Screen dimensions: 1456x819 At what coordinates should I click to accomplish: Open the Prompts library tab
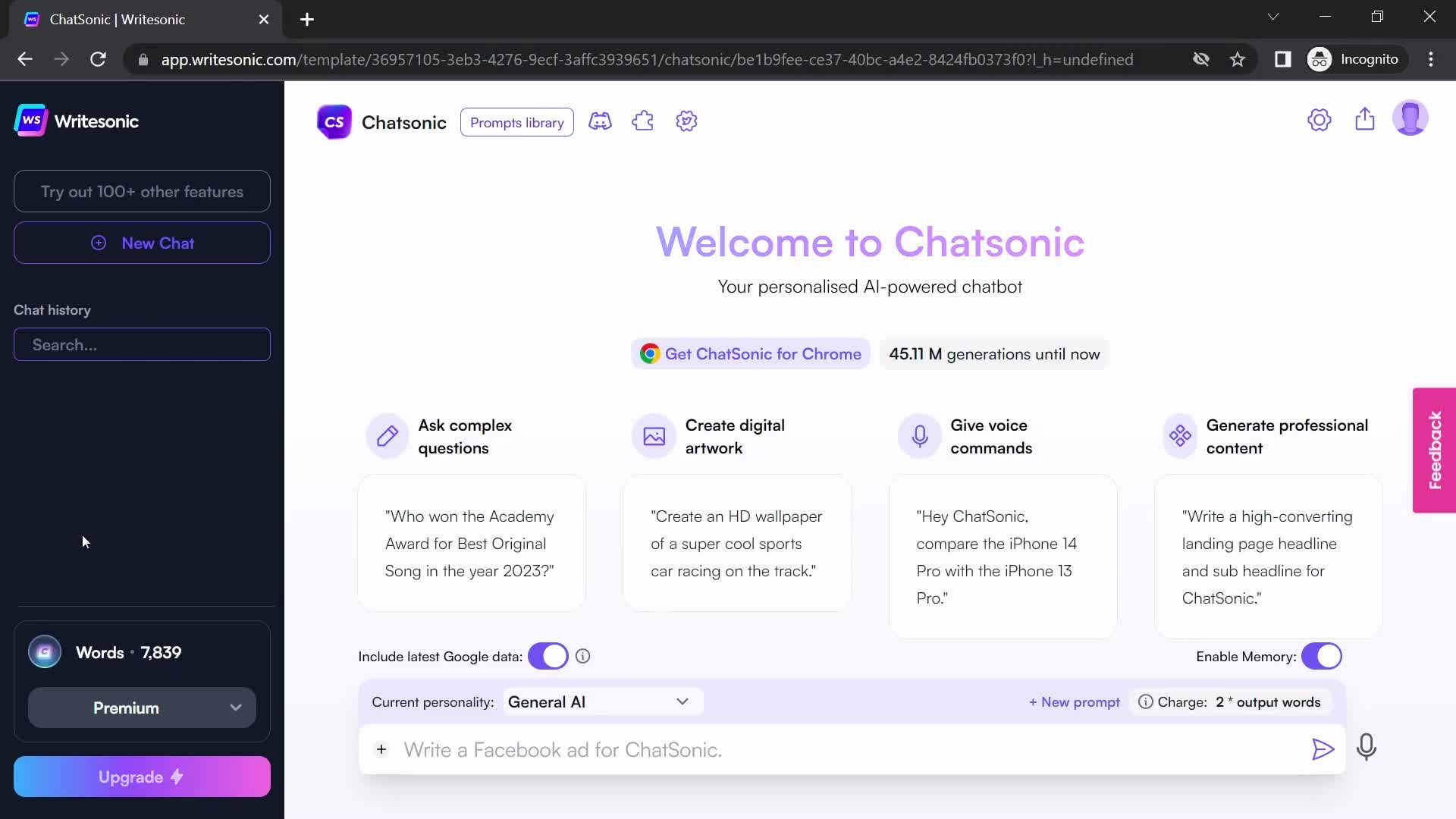tap(517, 122)
